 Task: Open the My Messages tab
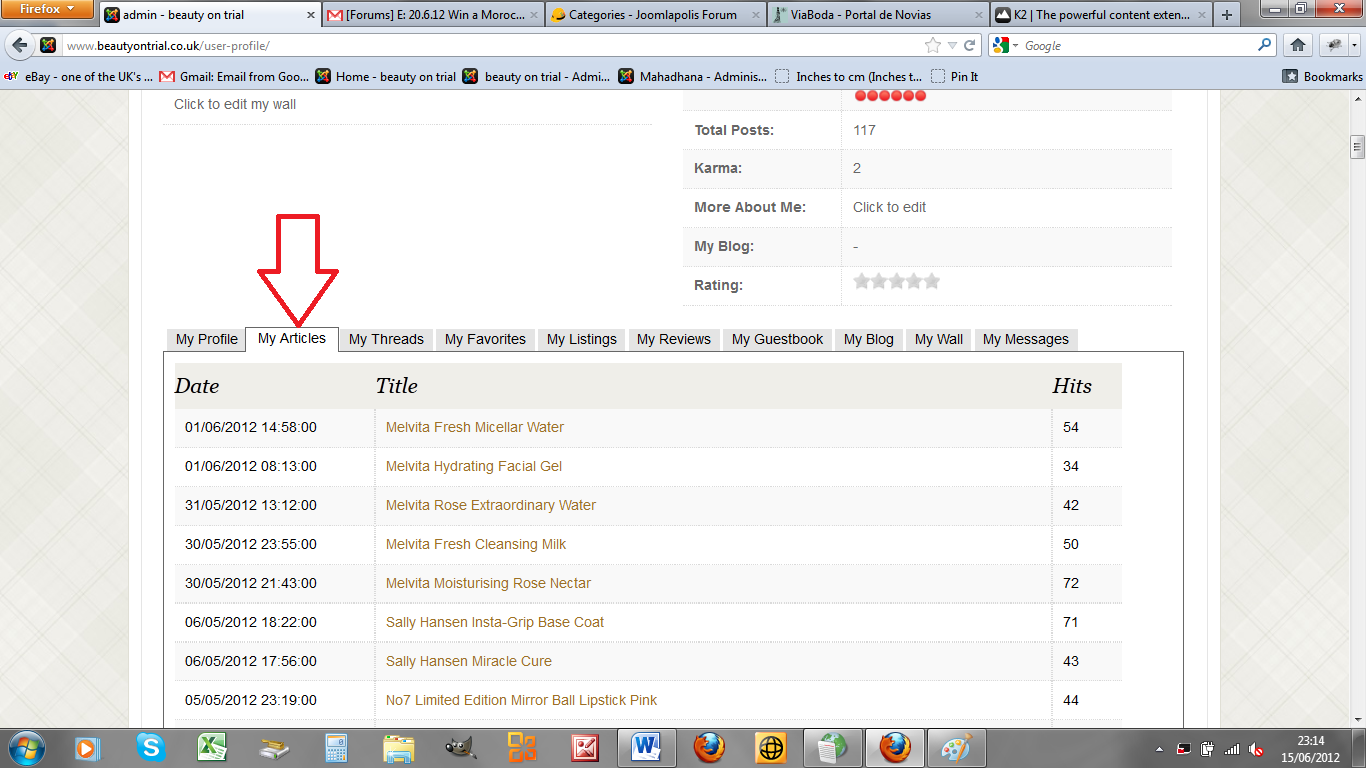pyautogui.click(x=1026, y=339)
